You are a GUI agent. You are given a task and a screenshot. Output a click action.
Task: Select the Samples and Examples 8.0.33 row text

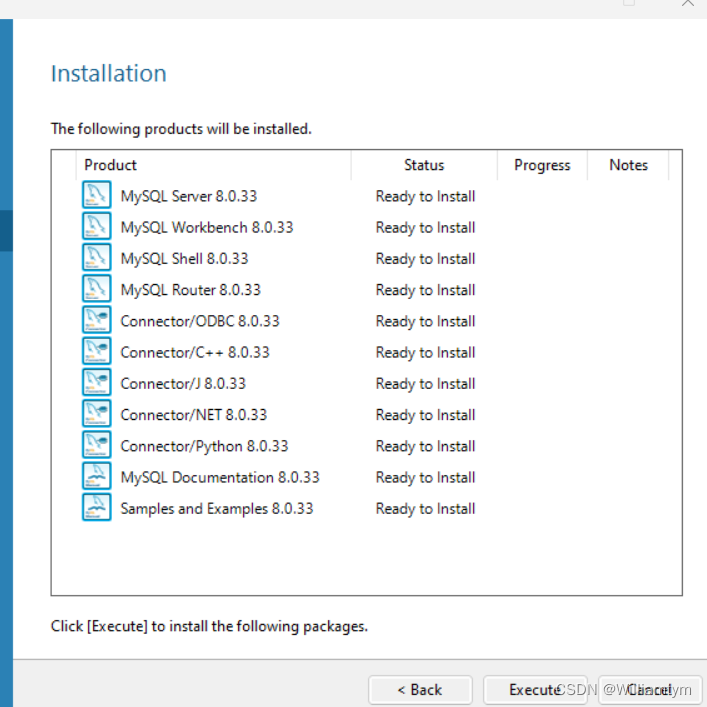216,508
